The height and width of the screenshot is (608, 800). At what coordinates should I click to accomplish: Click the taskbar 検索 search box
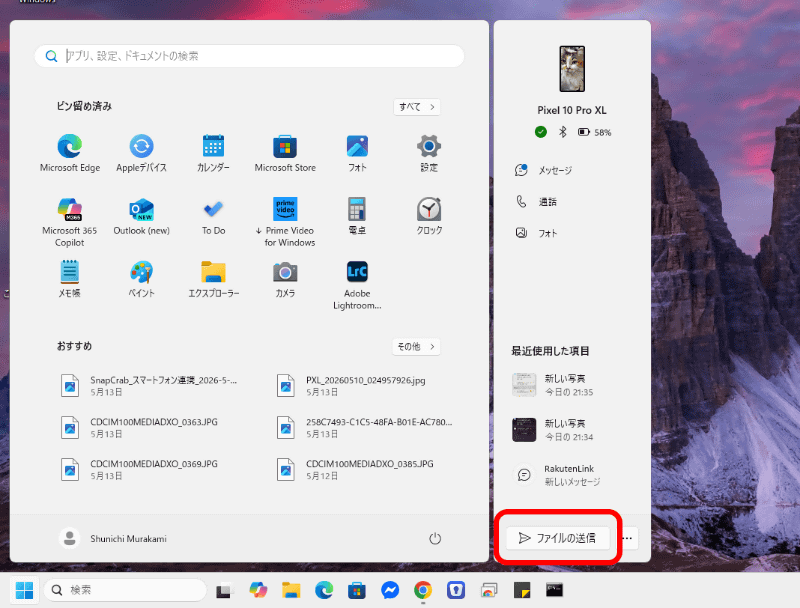[x=125, y=590]
